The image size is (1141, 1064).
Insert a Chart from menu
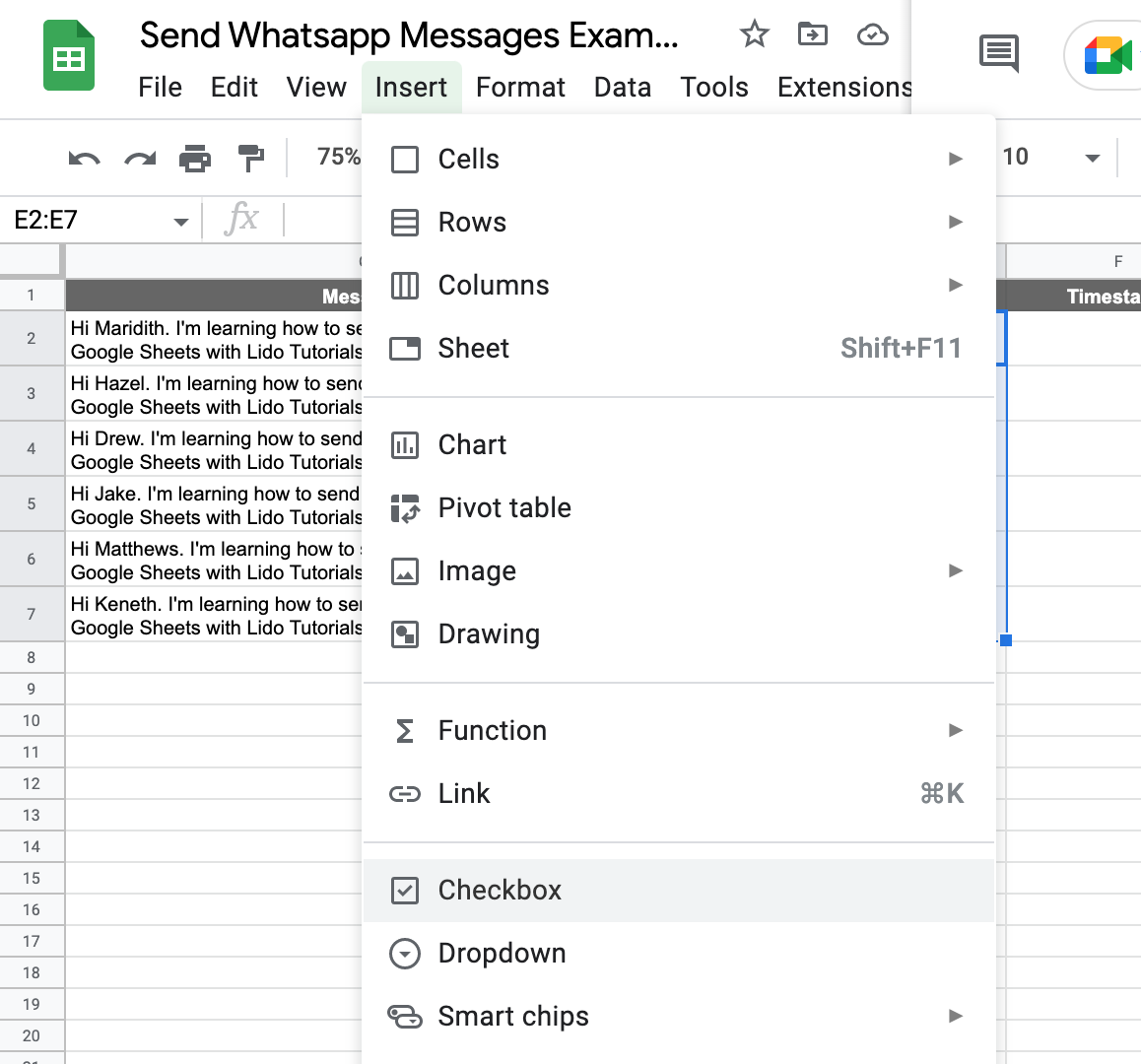pyautogui.click(x=472, y=445)
